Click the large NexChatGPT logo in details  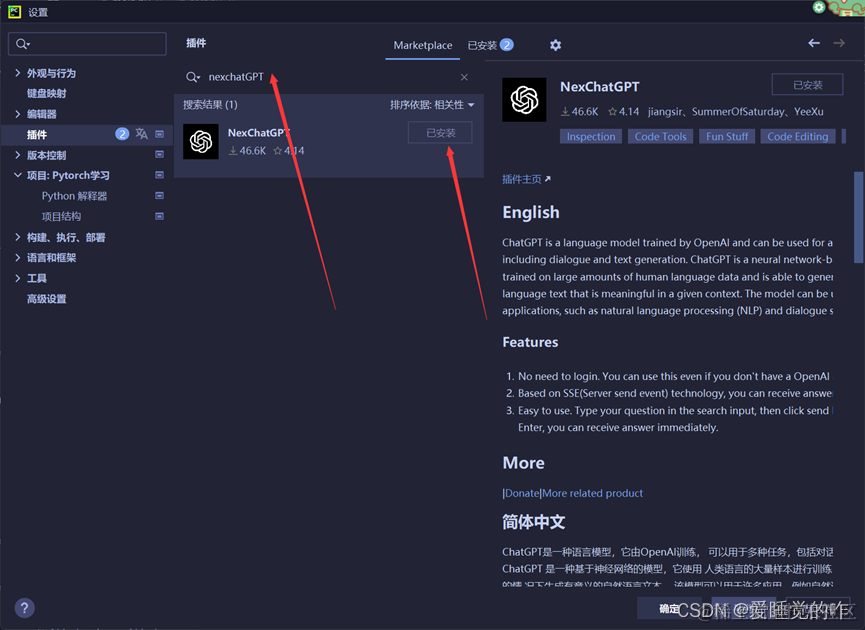point(524,99)
